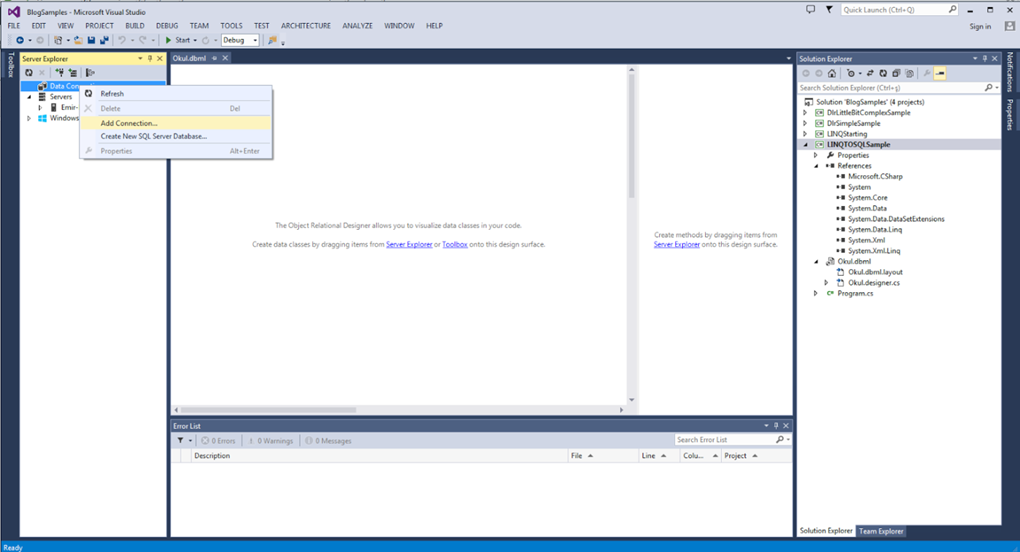Viewport: 1020px width, 552px height.
Task: Toggle auto-hide pin on Server Explorer
Action: click(150, 59)
